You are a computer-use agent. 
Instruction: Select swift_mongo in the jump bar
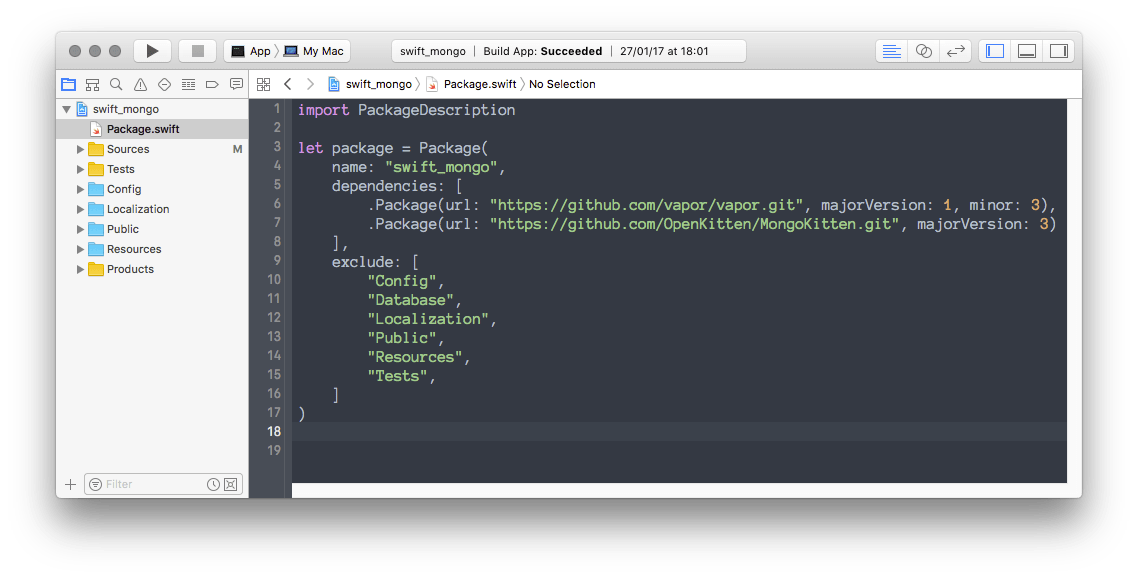click(x=370, y=84)
